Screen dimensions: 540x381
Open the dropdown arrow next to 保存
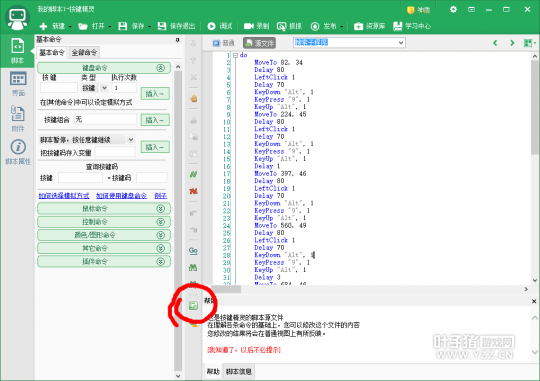[149, 27]
